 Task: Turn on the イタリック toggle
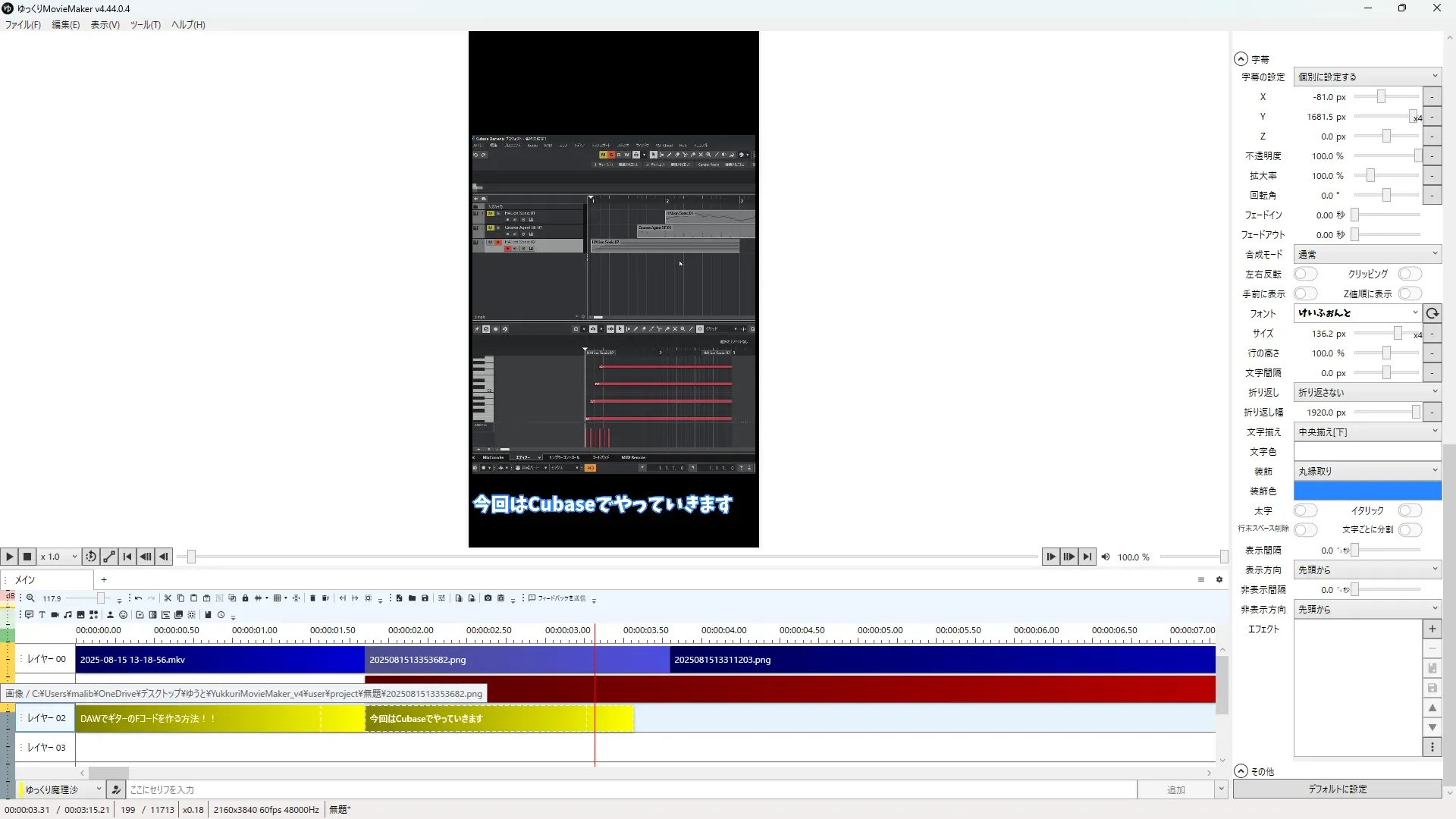coord(1410,510)
